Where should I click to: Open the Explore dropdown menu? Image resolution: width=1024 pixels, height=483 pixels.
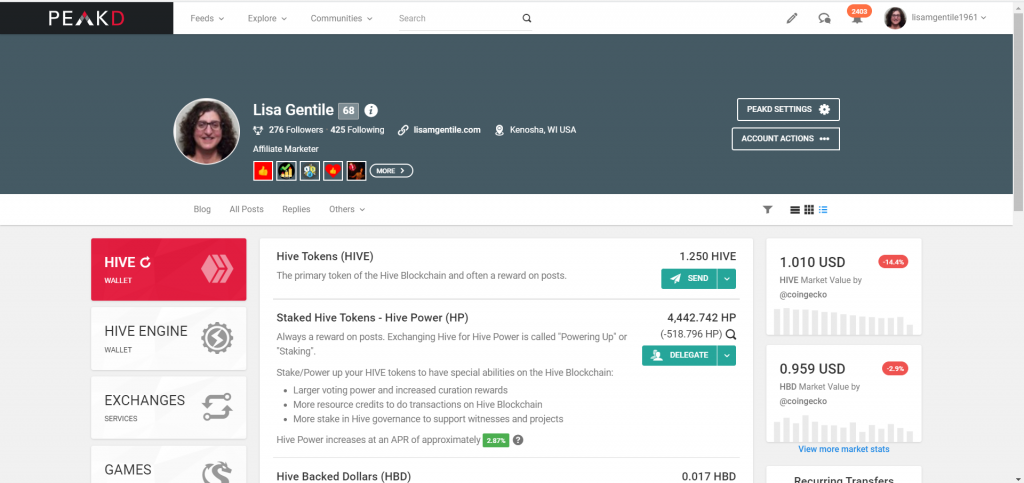(x=267, y=18)
